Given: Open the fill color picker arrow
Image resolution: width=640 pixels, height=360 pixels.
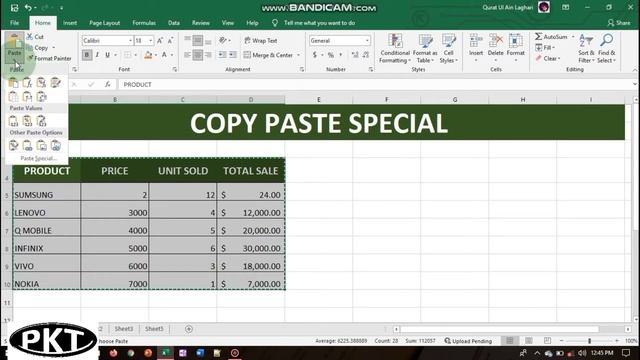Looking at the screenshot, I should 156,55.
